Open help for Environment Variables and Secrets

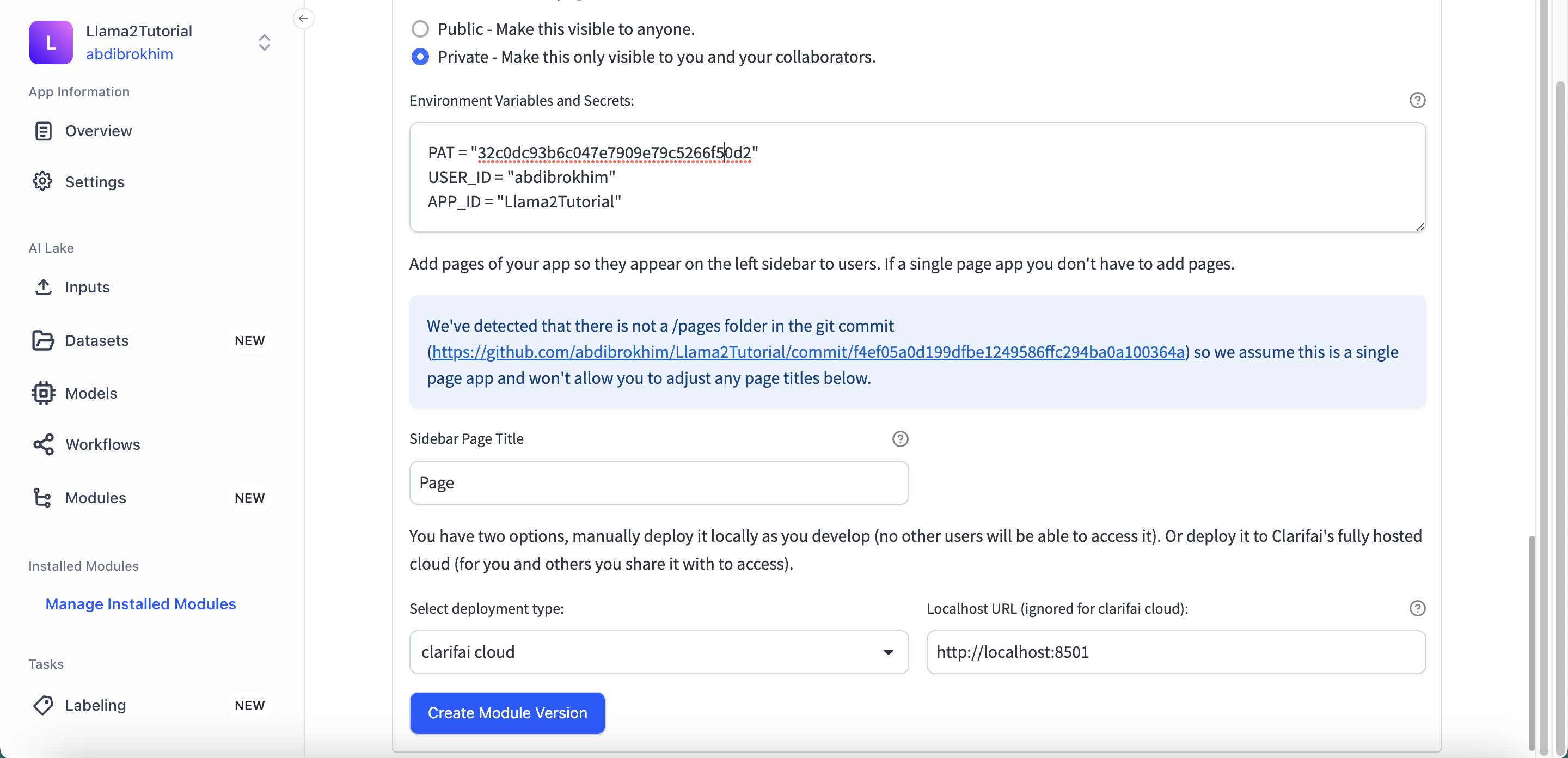pos(1417,100)
